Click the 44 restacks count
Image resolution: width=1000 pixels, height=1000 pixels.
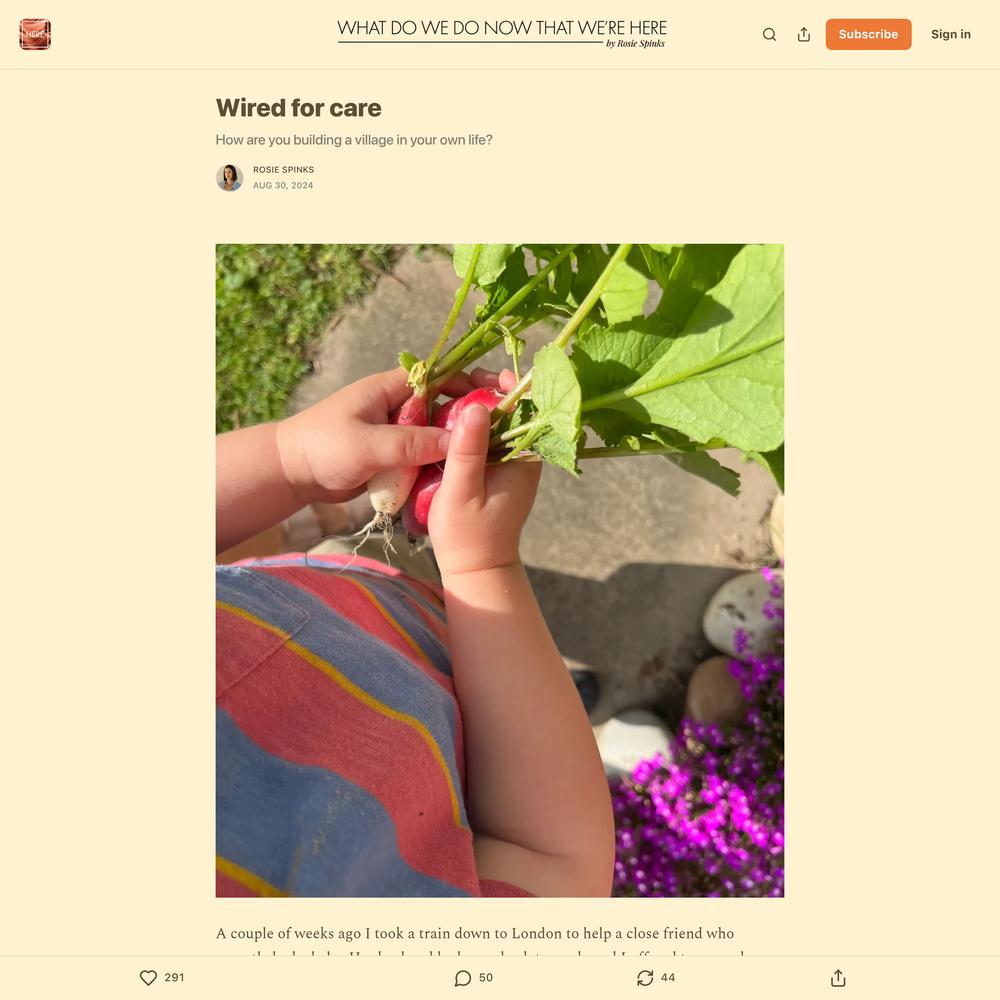[x=668, y=978]
